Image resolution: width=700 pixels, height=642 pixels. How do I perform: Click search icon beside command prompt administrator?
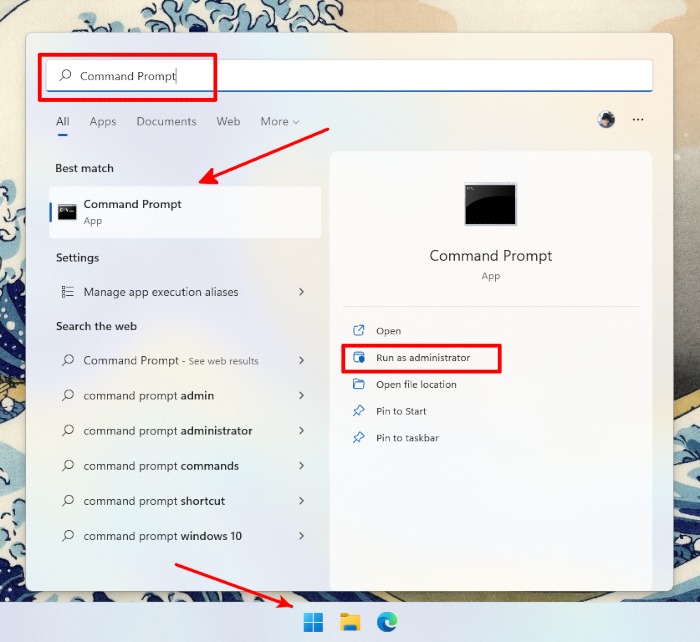pyautogui.click(x=68, y=430)
